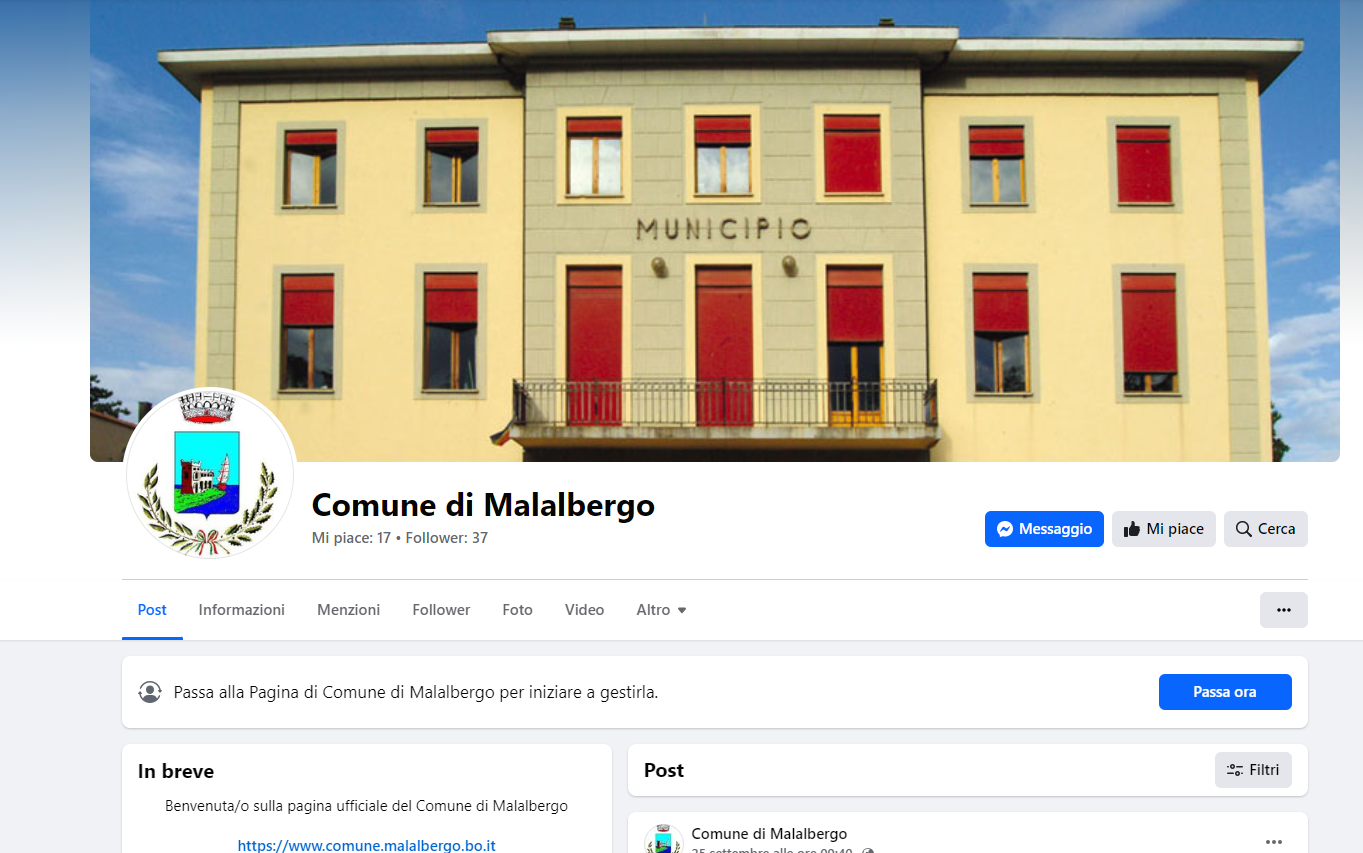
Task: Click the Filtri sliders icon
Action: pos(1235,770)
